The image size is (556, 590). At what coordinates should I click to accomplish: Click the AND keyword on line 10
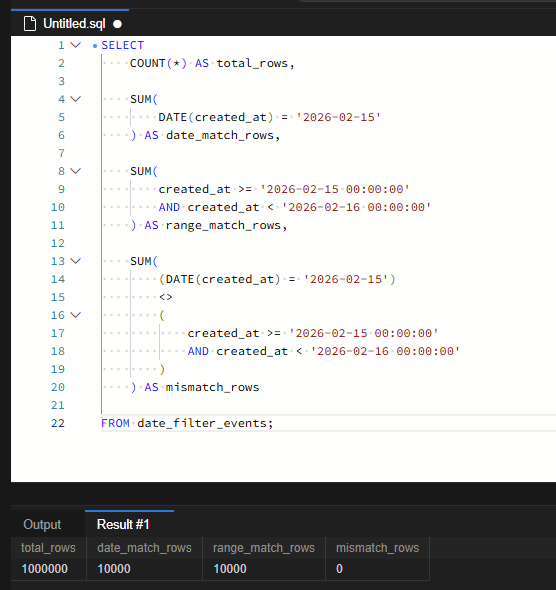tap(169, 207)
